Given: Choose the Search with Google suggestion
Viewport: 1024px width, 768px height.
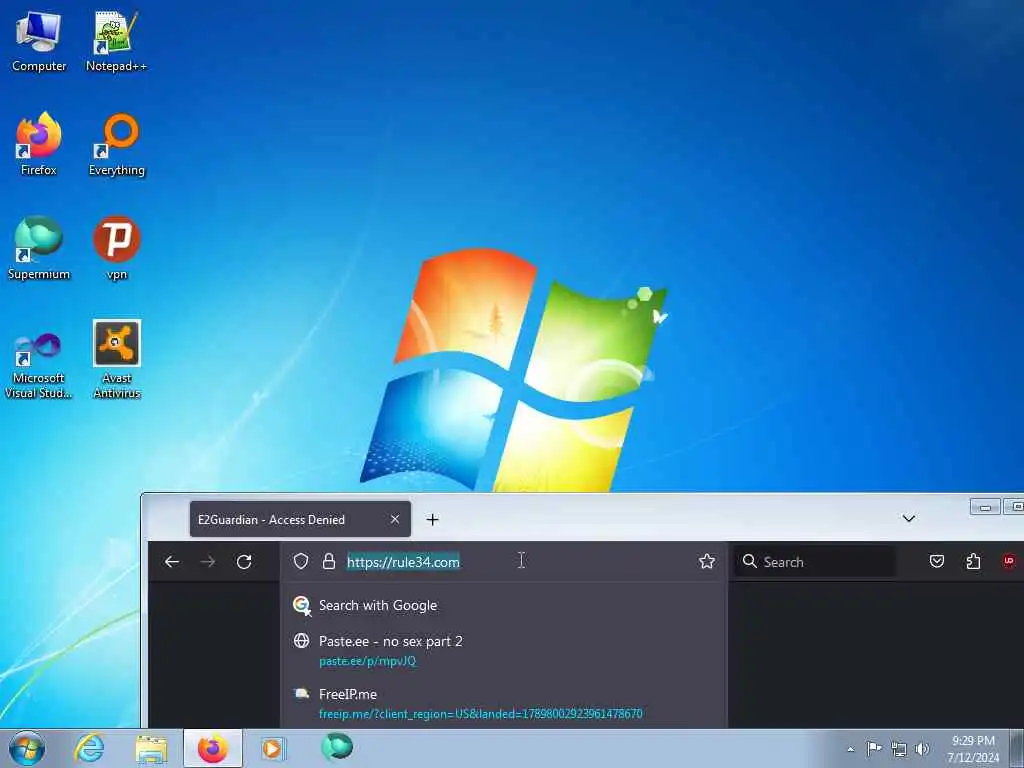Looking at the screenshot, I should 504,605.
